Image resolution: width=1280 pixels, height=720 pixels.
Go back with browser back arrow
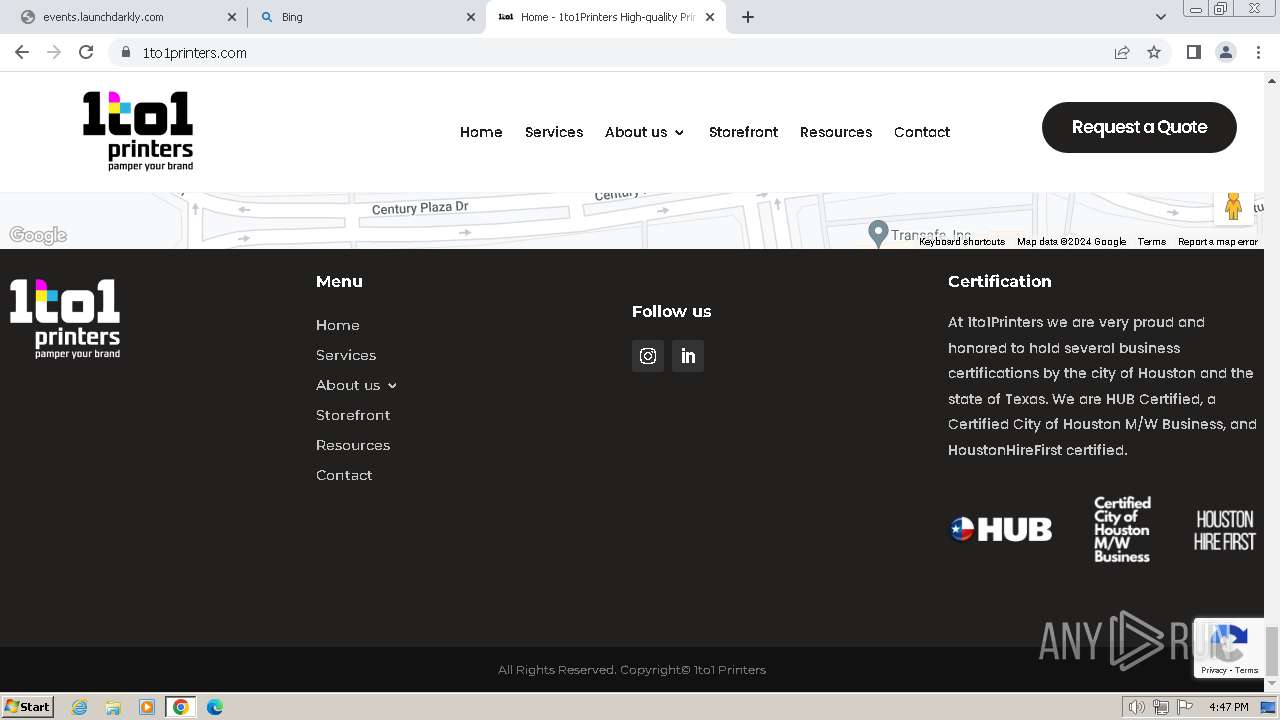coord(22,52)
